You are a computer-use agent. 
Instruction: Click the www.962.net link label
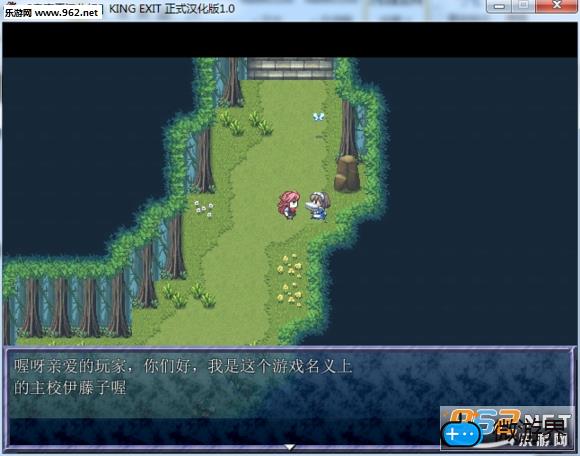67,13
